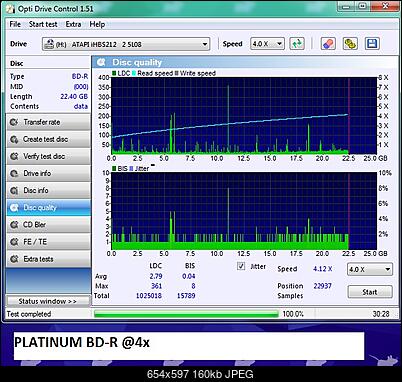This screenshot has height=382, width=402.
Task: Click the Disc info icon
Action: click(x=14, y=190)
